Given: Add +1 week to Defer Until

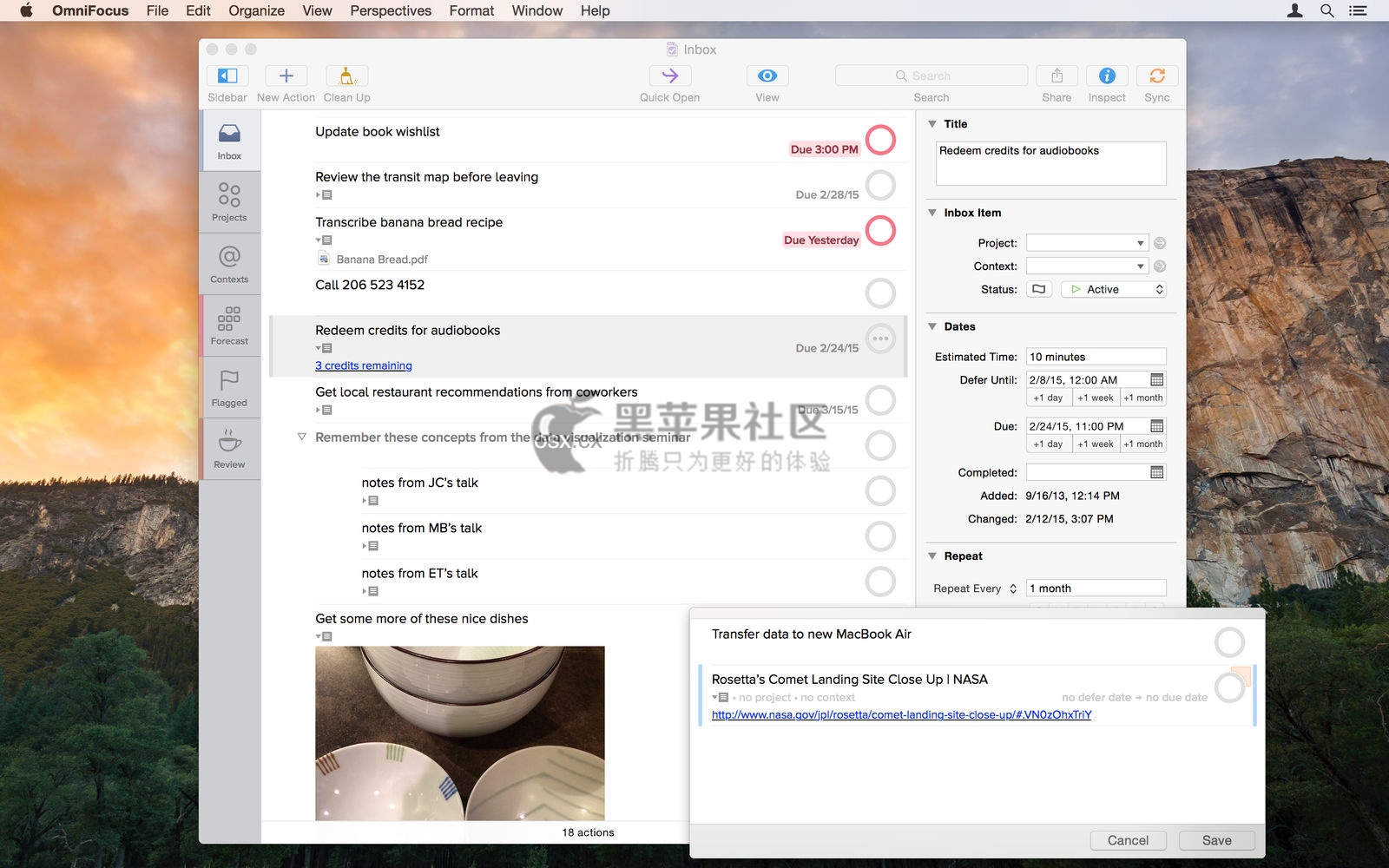Looking at the screenshot, I should pyautogui.click(x=1096, y=398).
